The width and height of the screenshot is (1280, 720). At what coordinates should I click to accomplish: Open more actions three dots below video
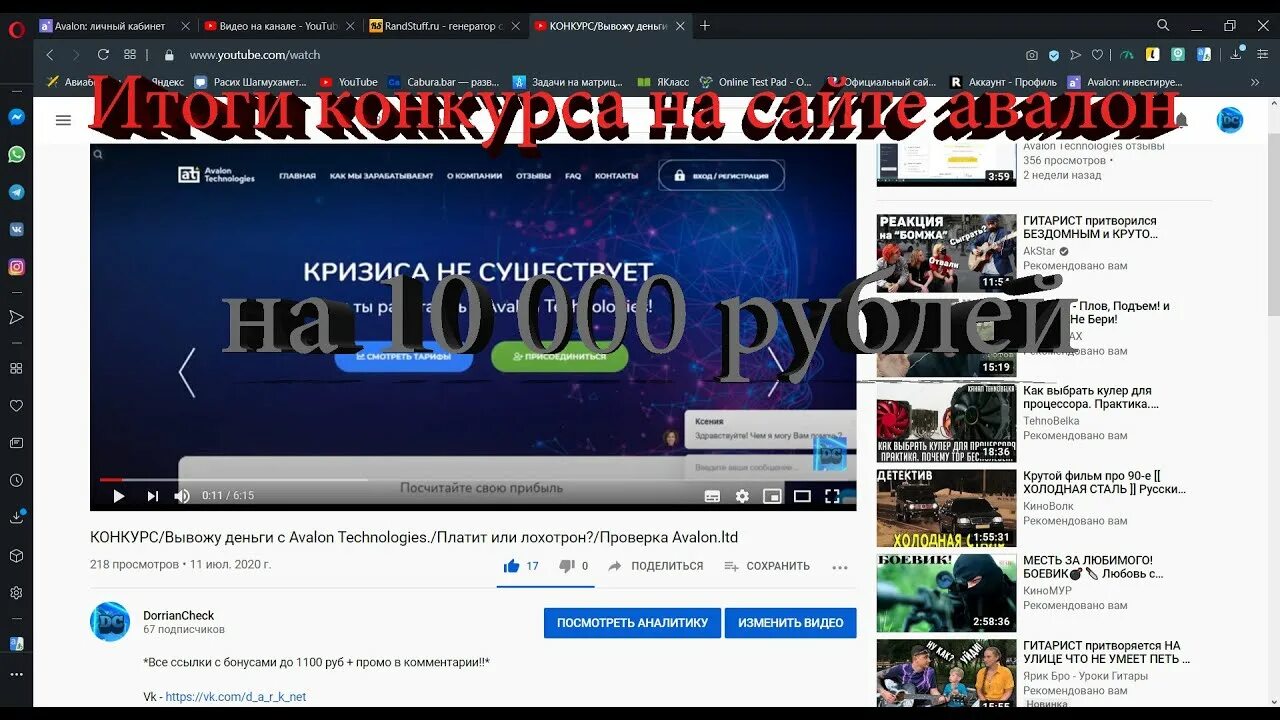(840, 566)
